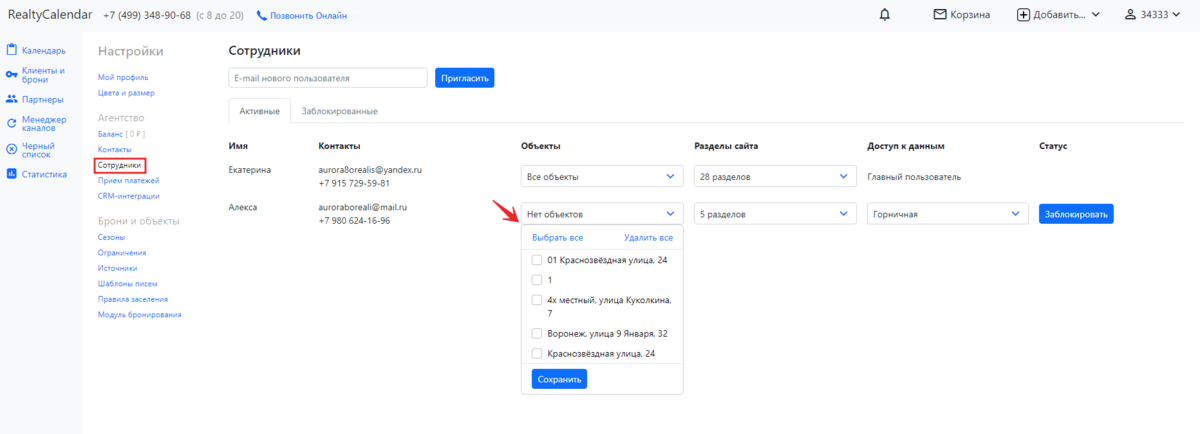The image size is (1200, 434).
Task: Switch to the Заблокированные tab
Action: (x=339, y=111)
